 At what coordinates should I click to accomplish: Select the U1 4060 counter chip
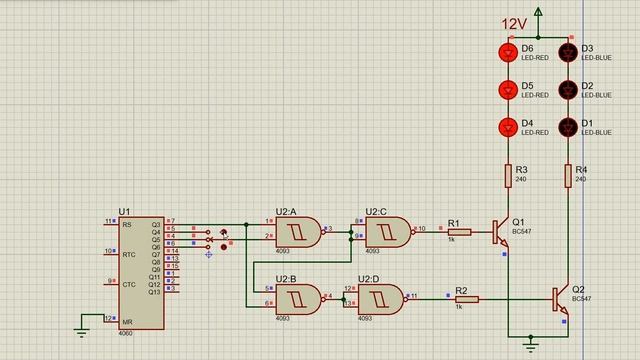(x=141, y=273)
